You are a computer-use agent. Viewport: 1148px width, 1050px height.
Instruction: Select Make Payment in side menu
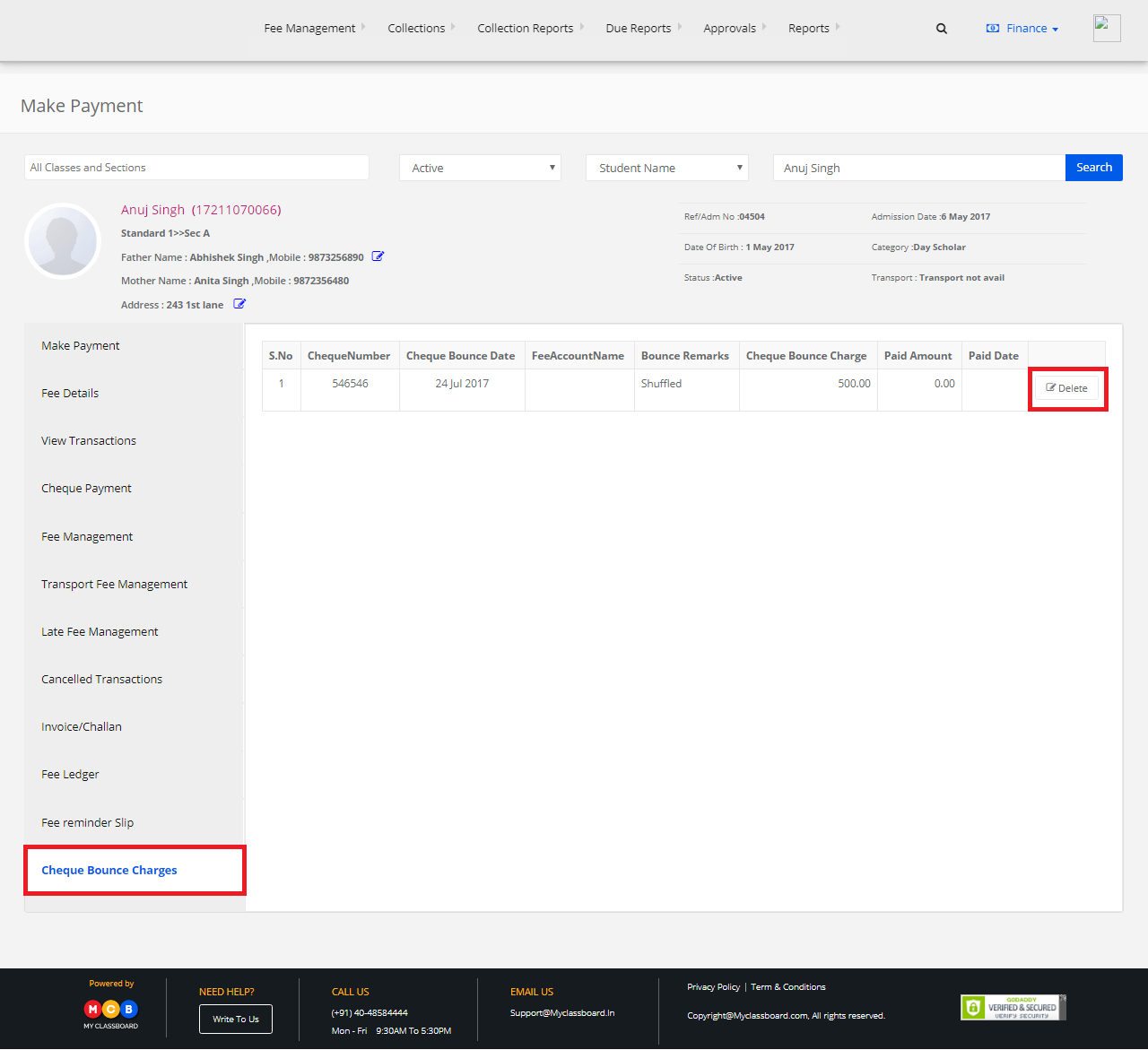pos(134,346)
